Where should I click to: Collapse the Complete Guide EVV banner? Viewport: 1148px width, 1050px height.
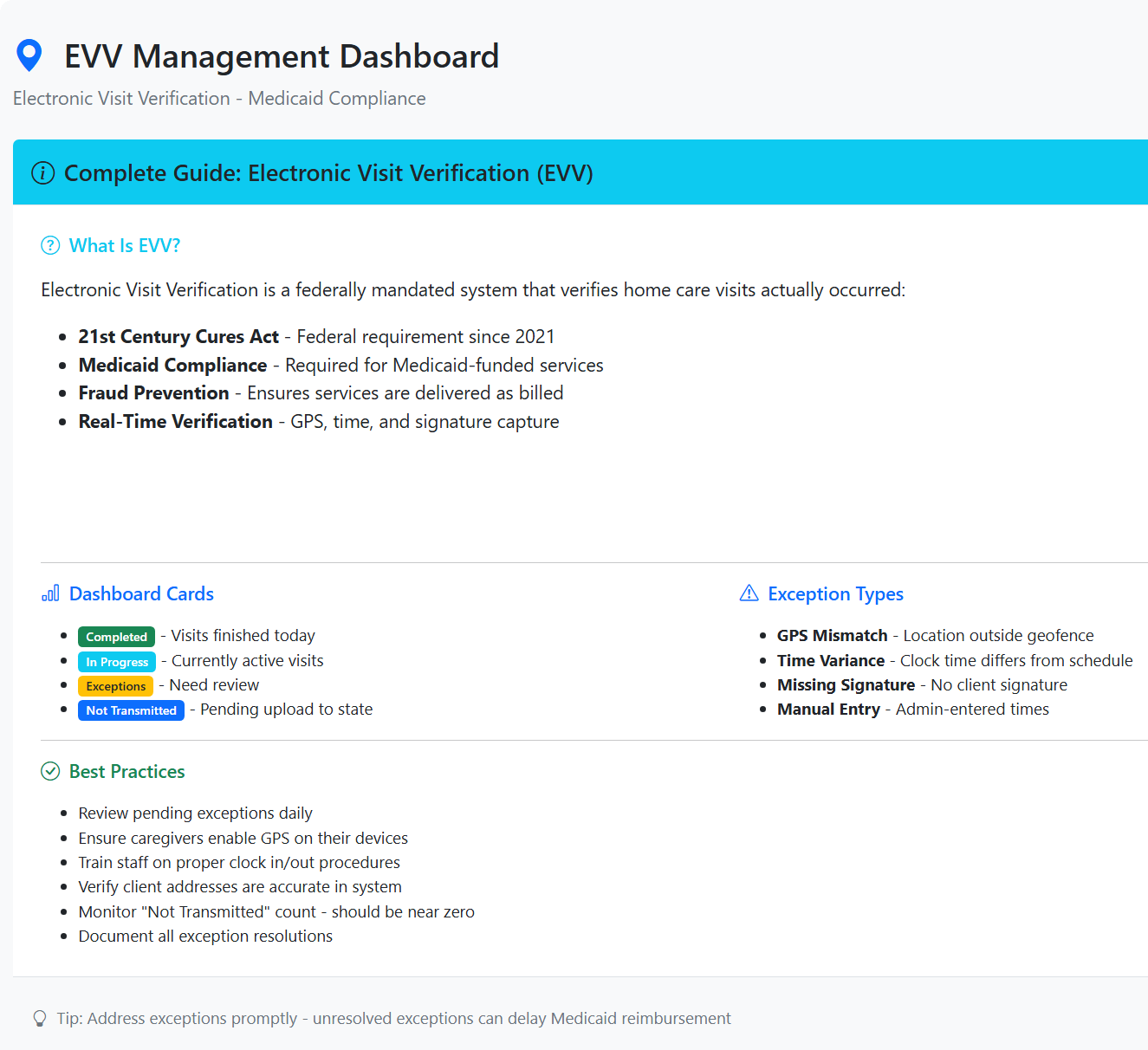[x=328, y=172]
